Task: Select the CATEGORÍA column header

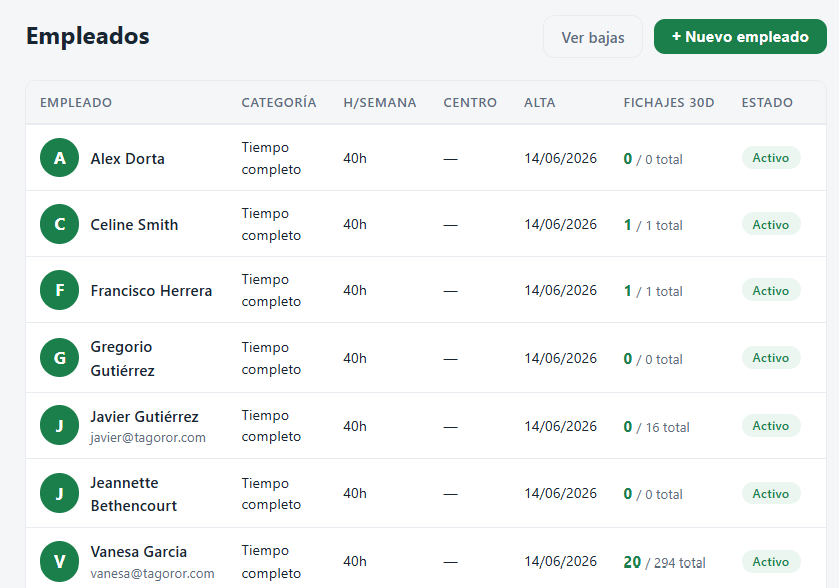Action: click(x=279, y=103)
